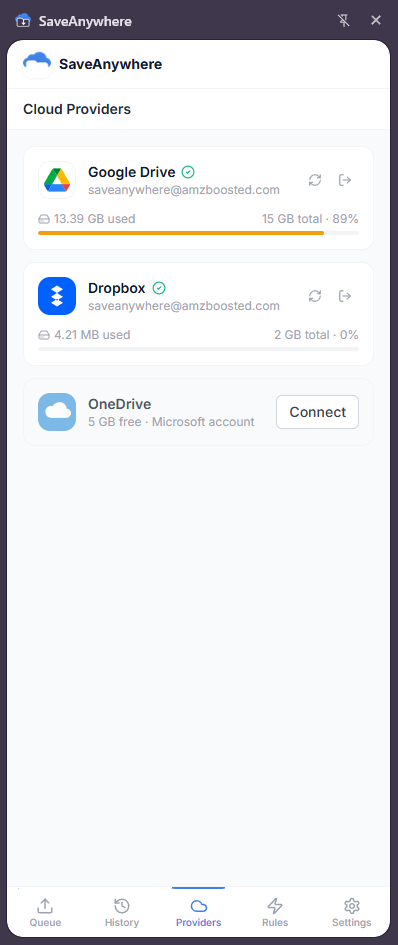Close the SaveAnywhere panel
398x945 pixels.
tap(376, 20)
